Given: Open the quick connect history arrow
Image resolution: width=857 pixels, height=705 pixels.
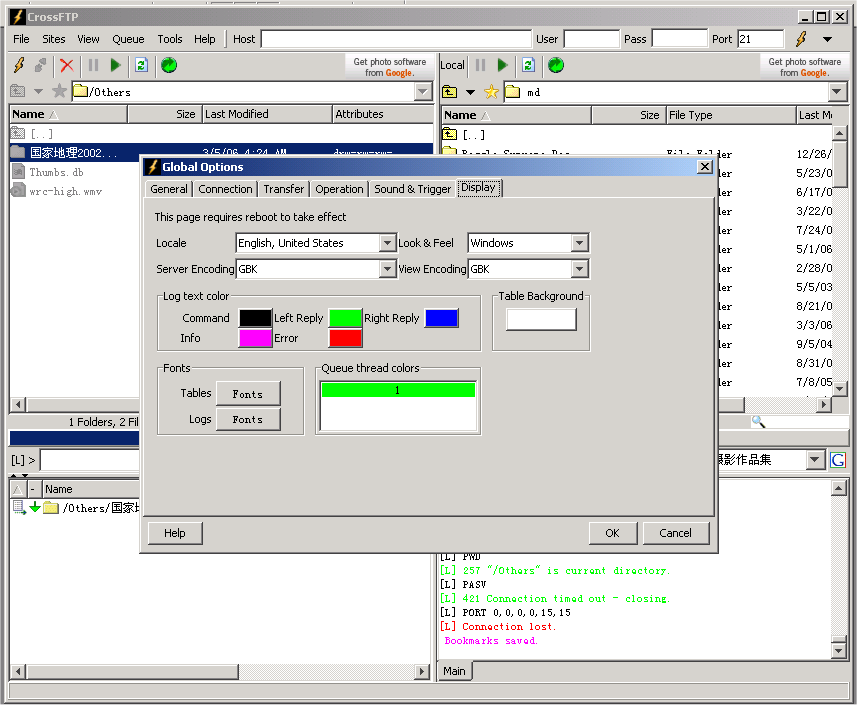Looking at the screenshot, I should 827,39.
